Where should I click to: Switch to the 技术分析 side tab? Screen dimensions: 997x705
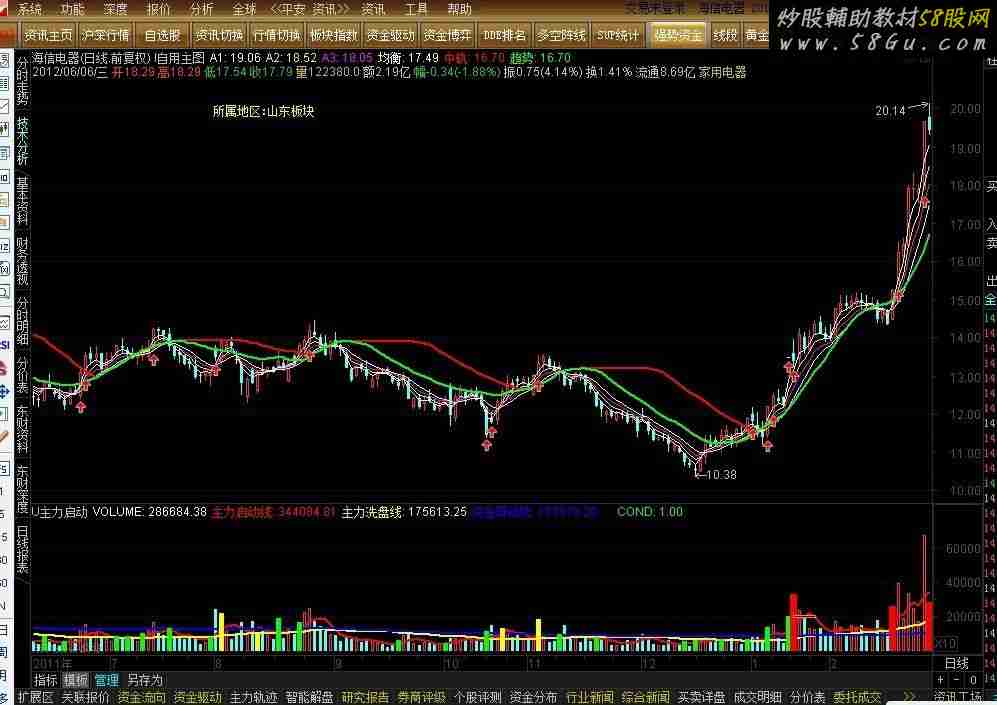coord(22,142)
